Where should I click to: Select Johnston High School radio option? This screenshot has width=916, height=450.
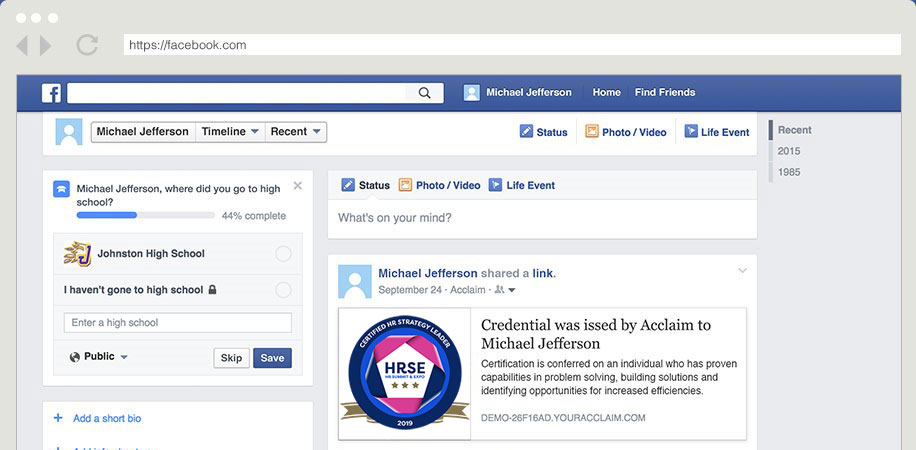tap(283, 254)
